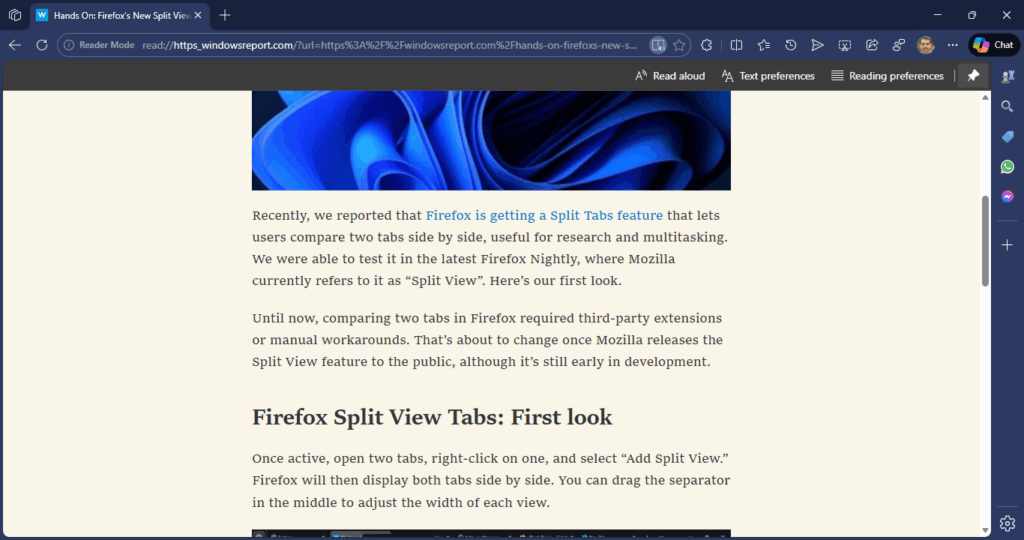
Task: Start Read aloud
Action: click(670, 76)
